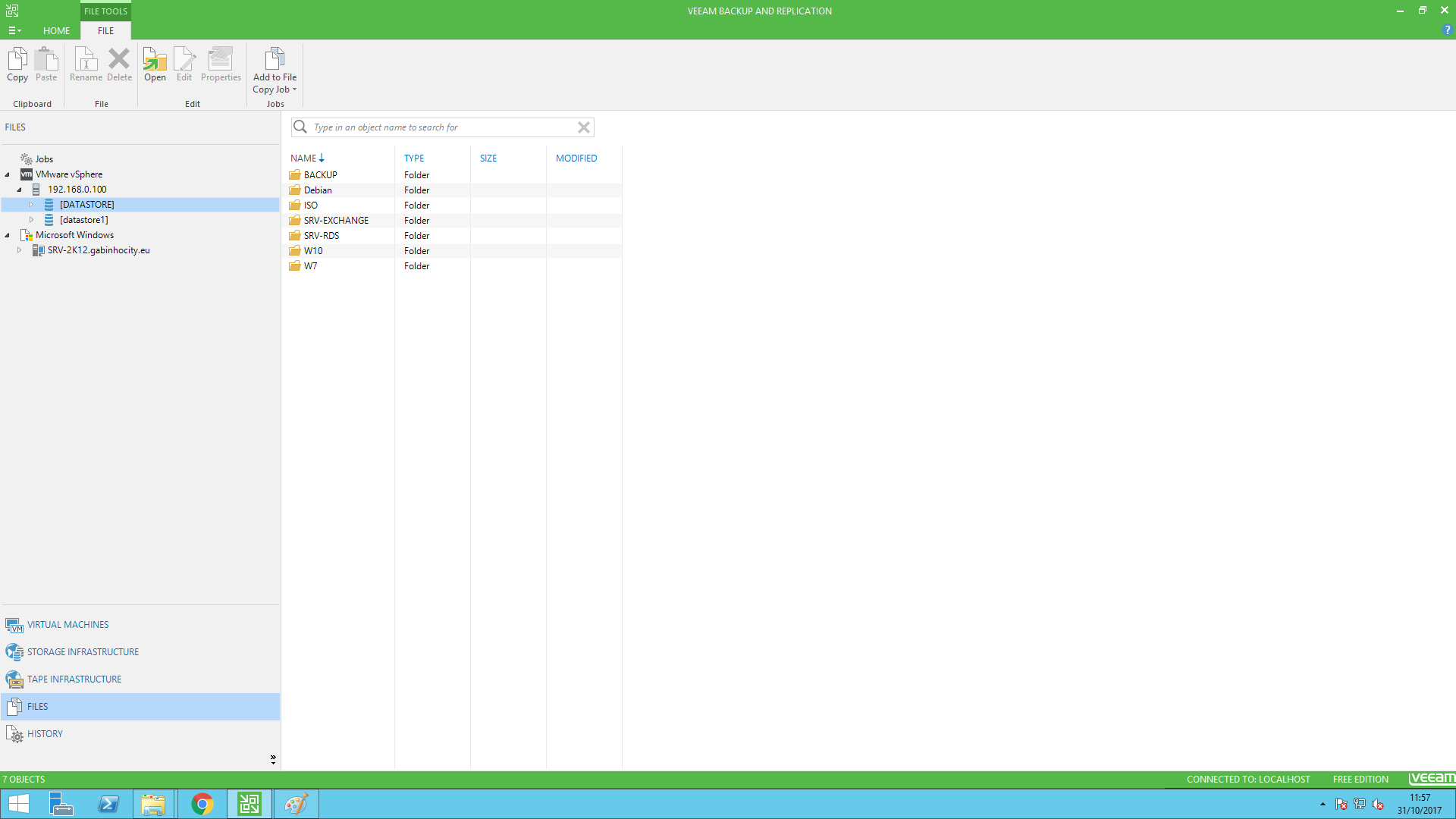Clear the search box with X
The image size is (1456, 819).
pyautogui.click(x=584, y=127)
